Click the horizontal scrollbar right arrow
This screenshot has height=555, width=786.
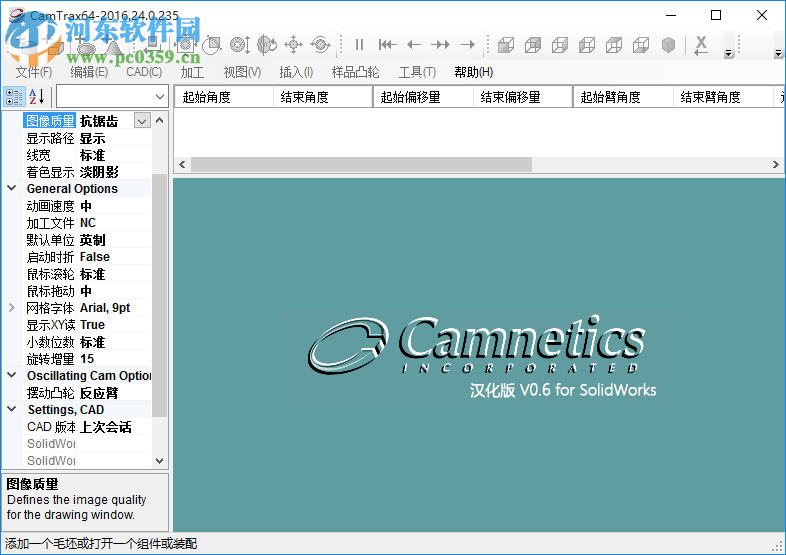(775, 164)
